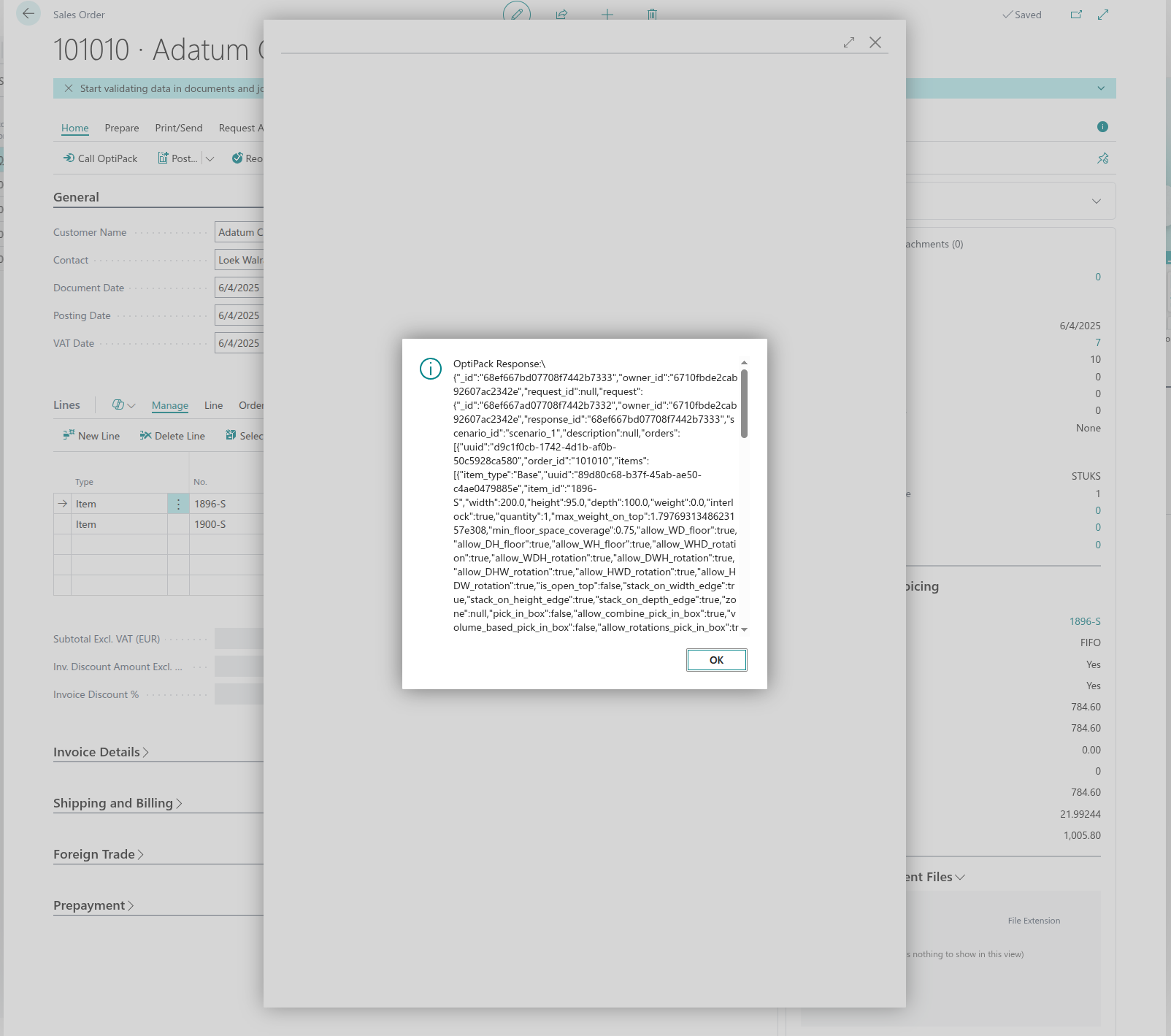The image size is (1171, 1036).
Task: Click the 1896-S link in factbox
Action: tap(1084, 621)
